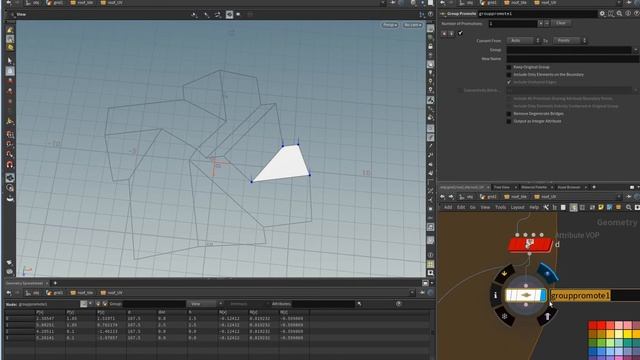Image resolution: width=640 pixels, height=360 pixels.
Task: Click the snowflake freeze button on node ring
Action: tap(505, 316)
